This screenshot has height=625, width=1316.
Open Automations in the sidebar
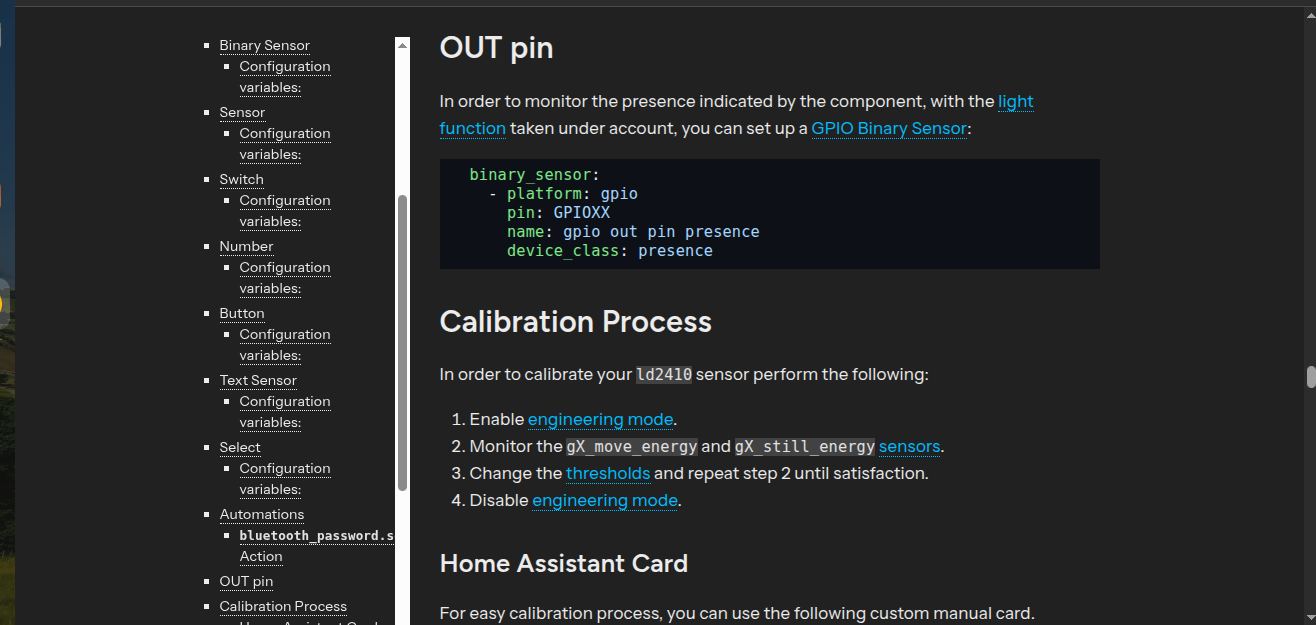[x=262, y=514]
